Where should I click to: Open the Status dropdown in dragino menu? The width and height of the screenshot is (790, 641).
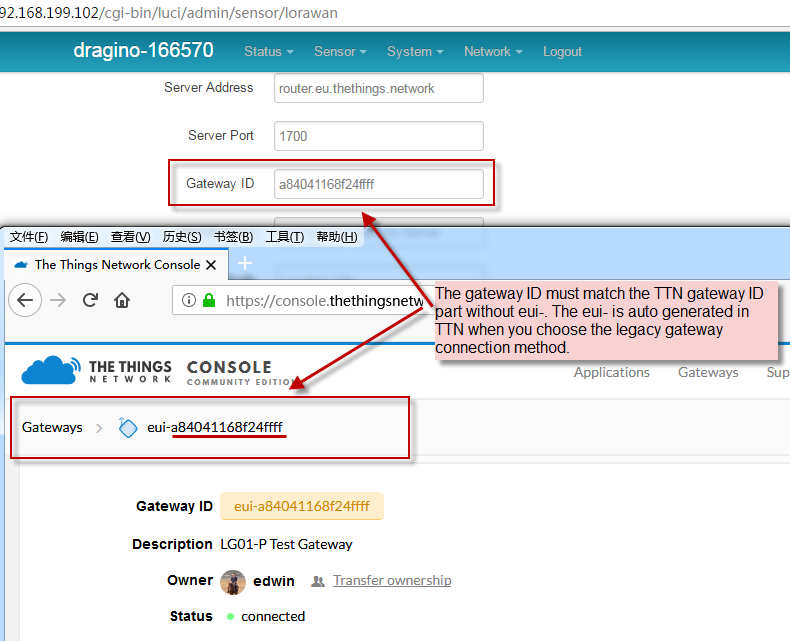pyautogui.click(x=269, y=51)
